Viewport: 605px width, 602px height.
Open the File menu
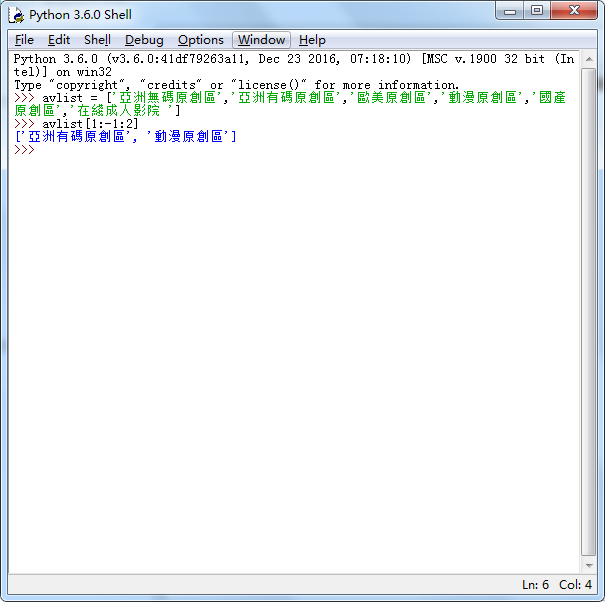24,40
